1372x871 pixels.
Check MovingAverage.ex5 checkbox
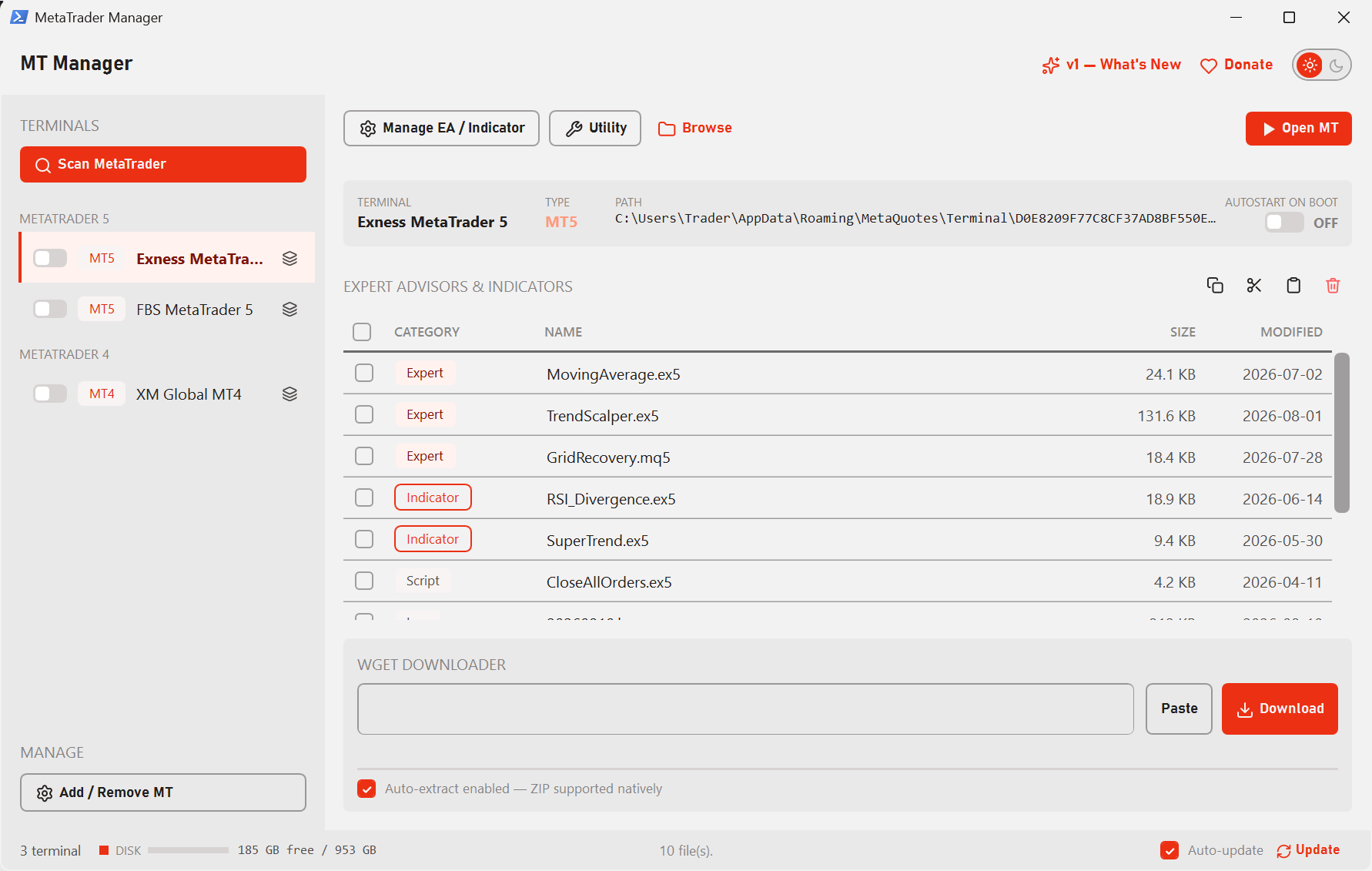364,373
